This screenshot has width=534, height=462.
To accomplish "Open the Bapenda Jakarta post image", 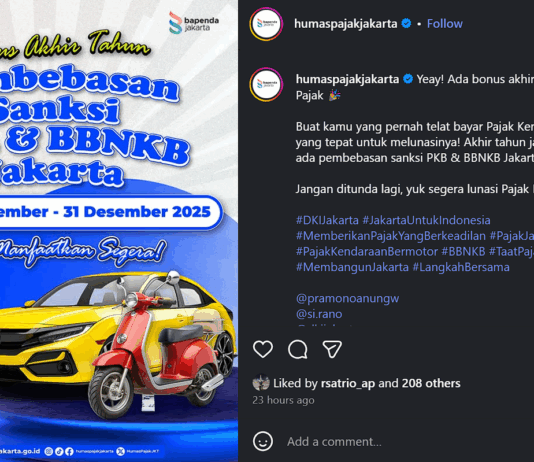I will tap(119, 231).
